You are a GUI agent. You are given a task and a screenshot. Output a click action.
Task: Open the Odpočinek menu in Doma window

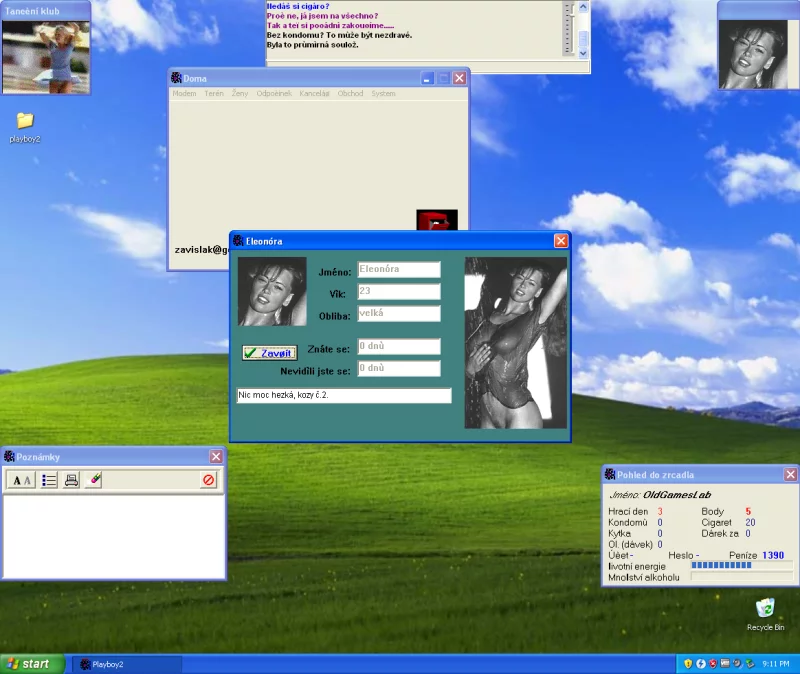click(274, 93)
